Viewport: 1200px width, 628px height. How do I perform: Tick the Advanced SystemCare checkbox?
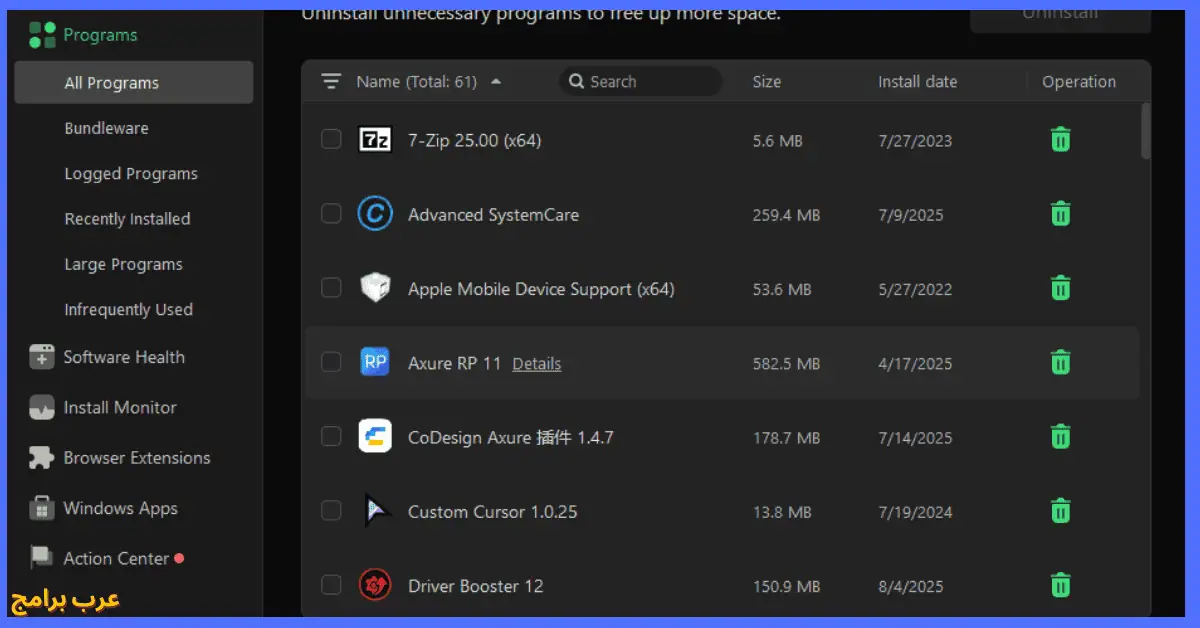tap(331, 214)
